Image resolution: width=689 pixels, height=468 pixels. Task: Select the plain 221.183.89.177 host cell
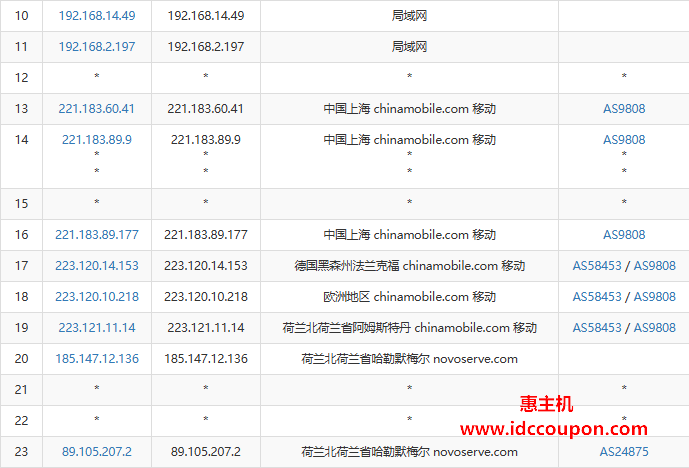click(x=206, y=235)
